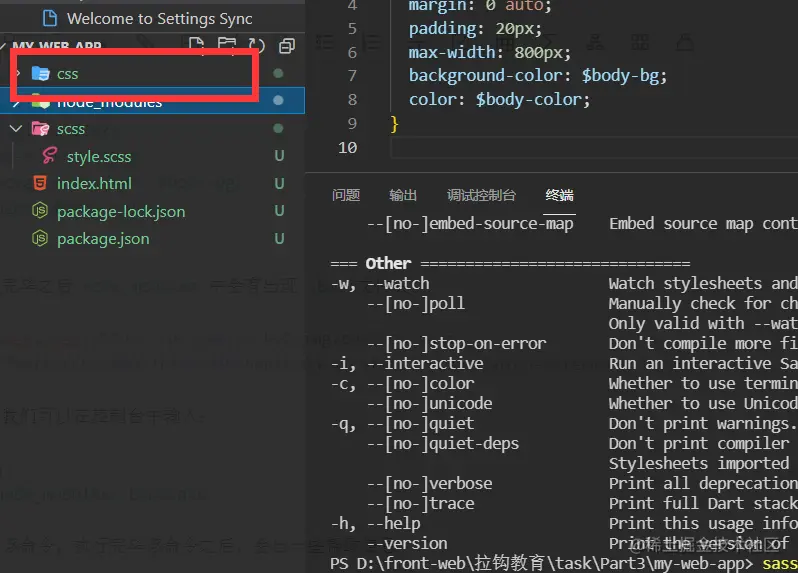The width and height of the screenshot is (798, 573).
Task: Click the --watch option in terminal output
Action: pos(398,283)
